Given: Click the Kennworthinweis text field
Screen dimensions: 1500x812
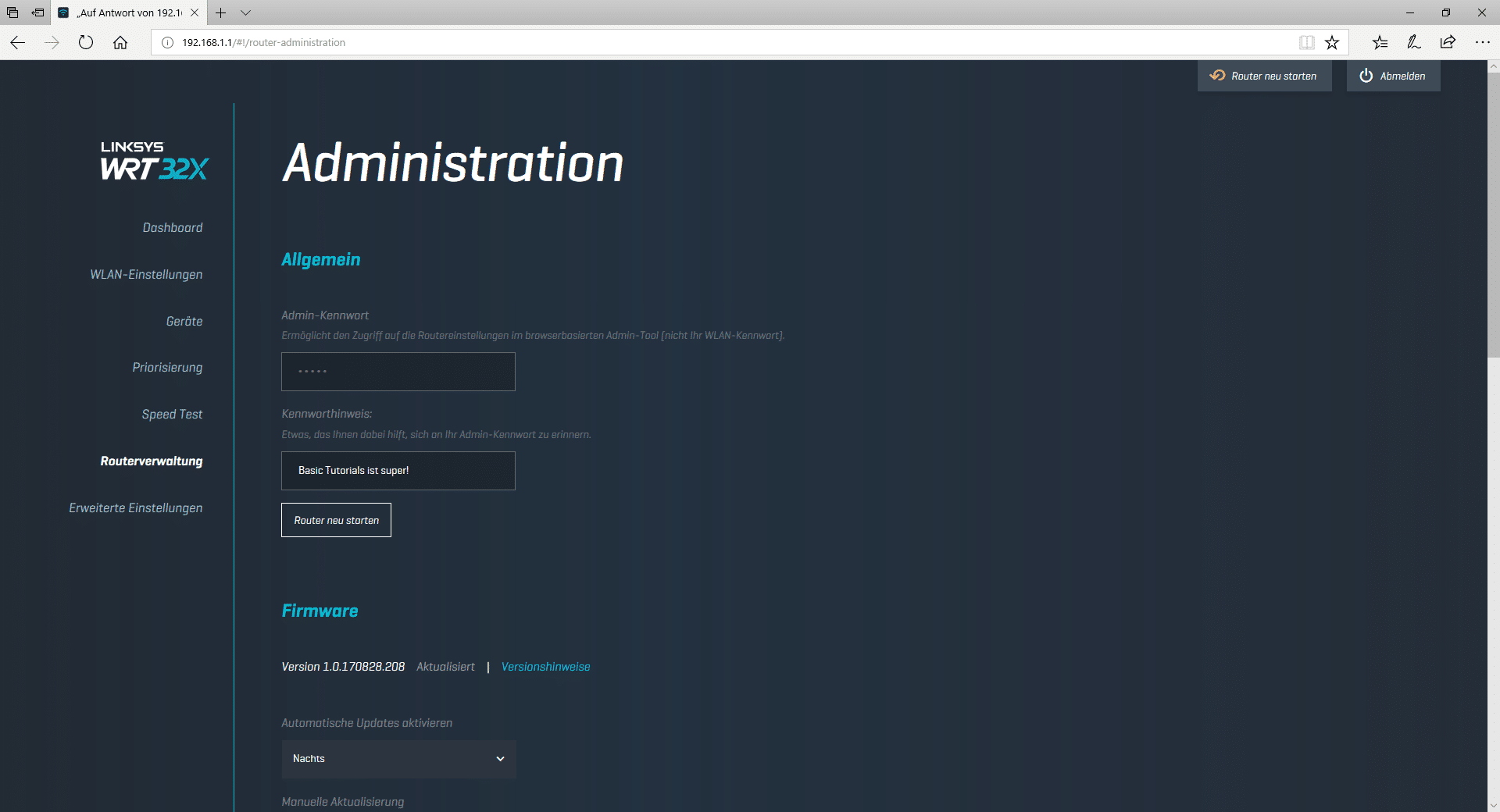Looking at the screenshot, I should tap(398, 471).
